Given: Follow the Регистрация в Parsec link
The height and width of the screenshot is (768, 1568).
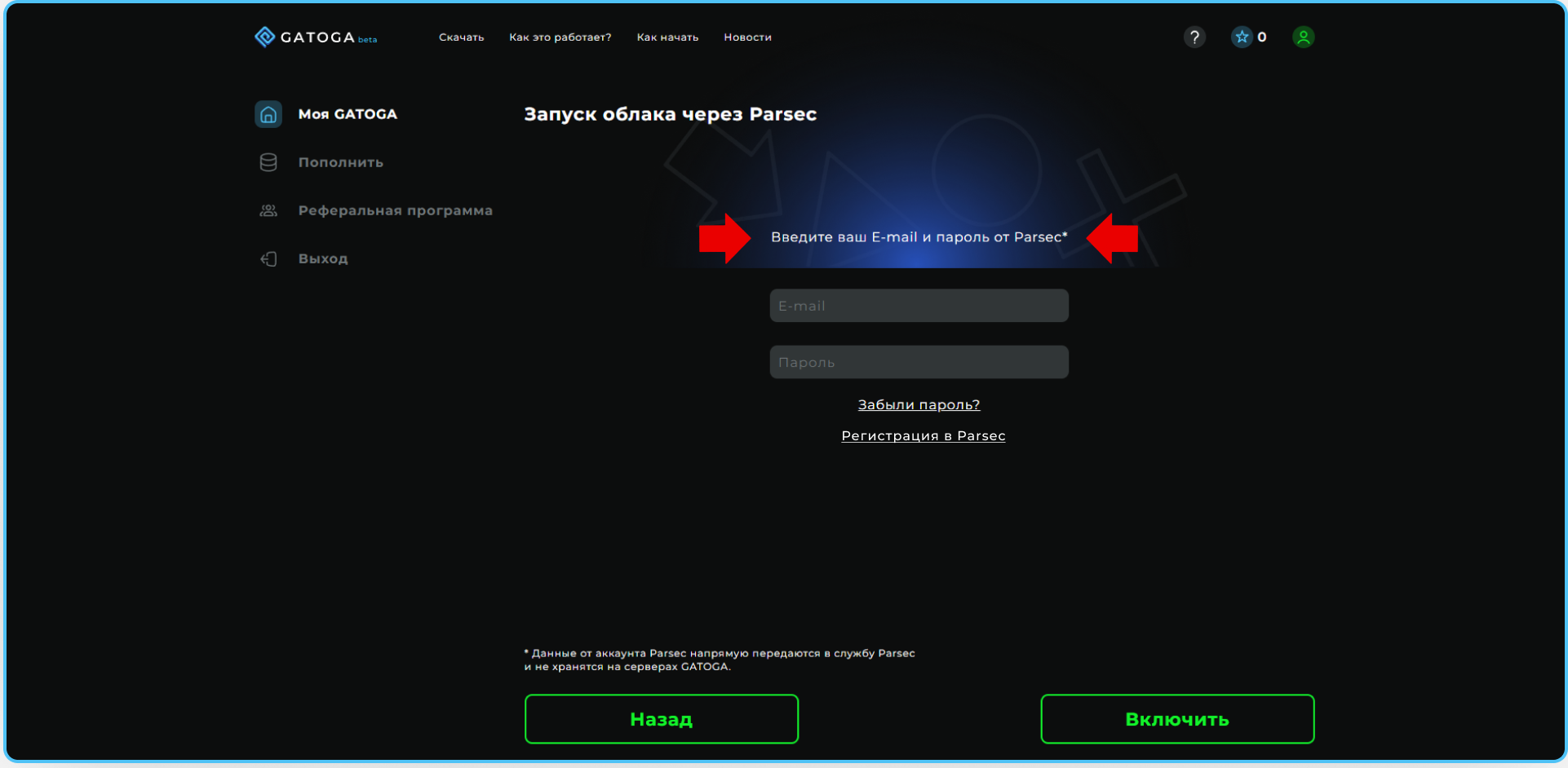Looking at the screenshot, I should (923, 435).
